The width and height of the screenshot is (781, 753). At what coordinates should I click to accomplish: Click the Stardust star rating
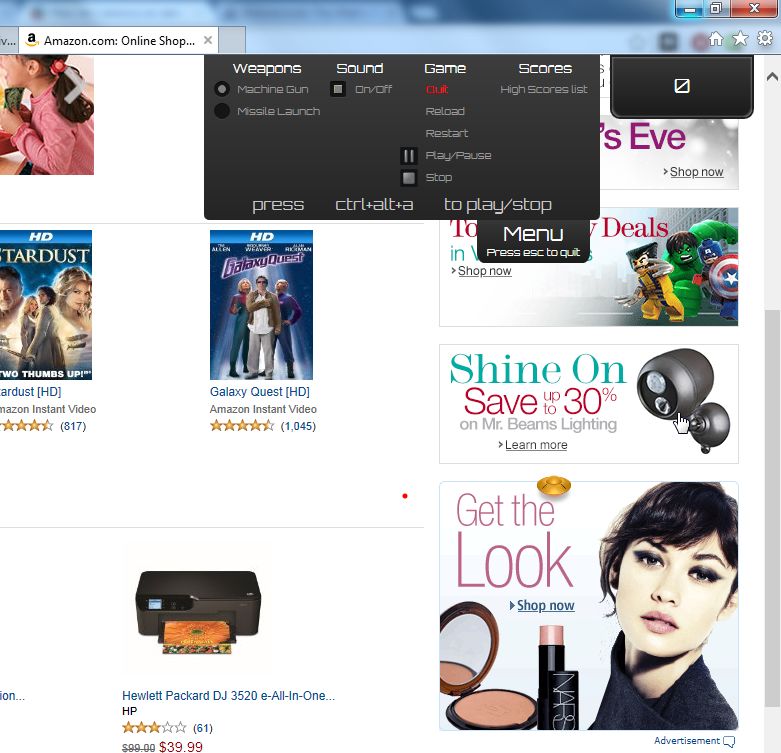(26, 426)
